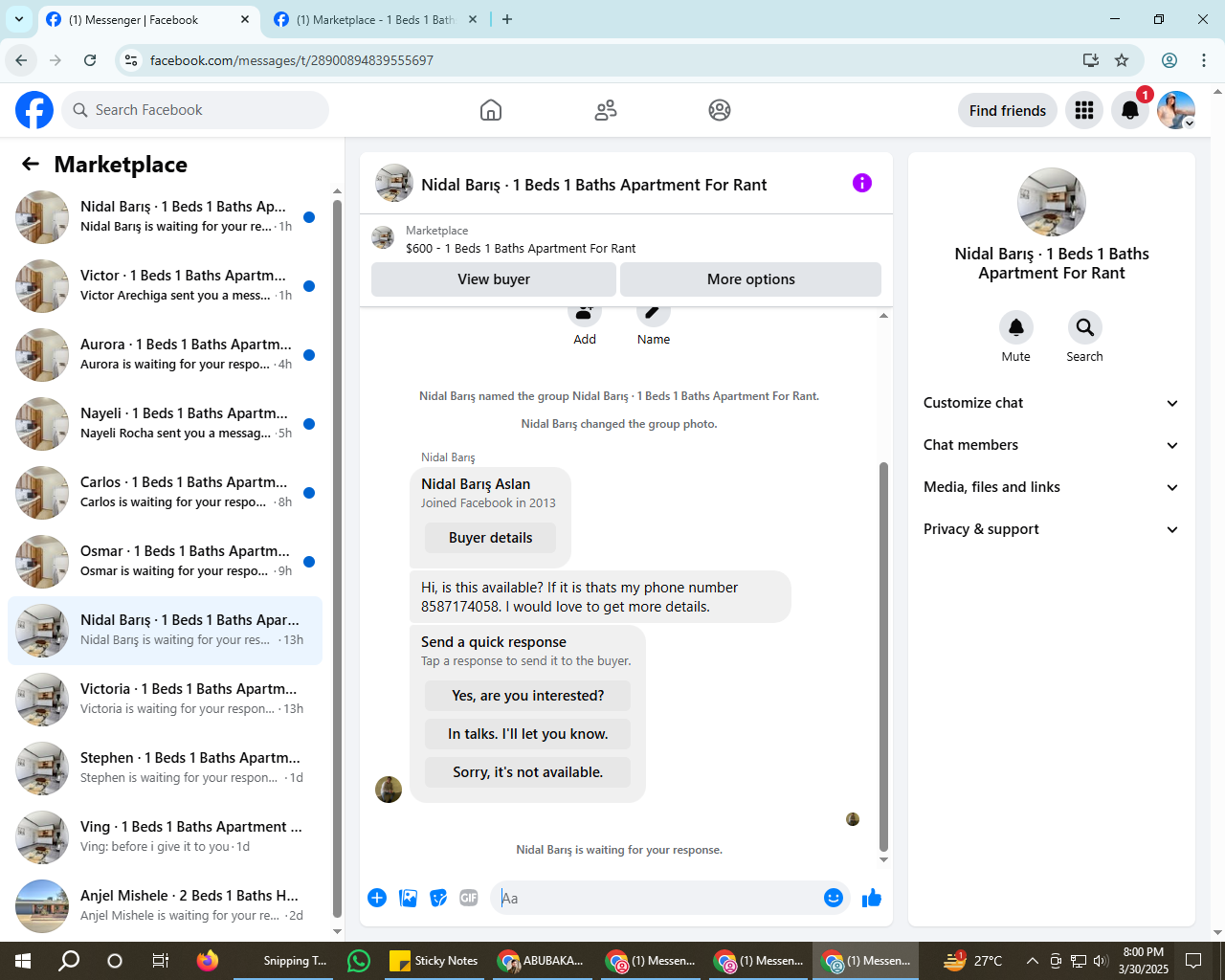Expand the Media, files and links section
The image size is (1225, 980).
point(1051,487)
